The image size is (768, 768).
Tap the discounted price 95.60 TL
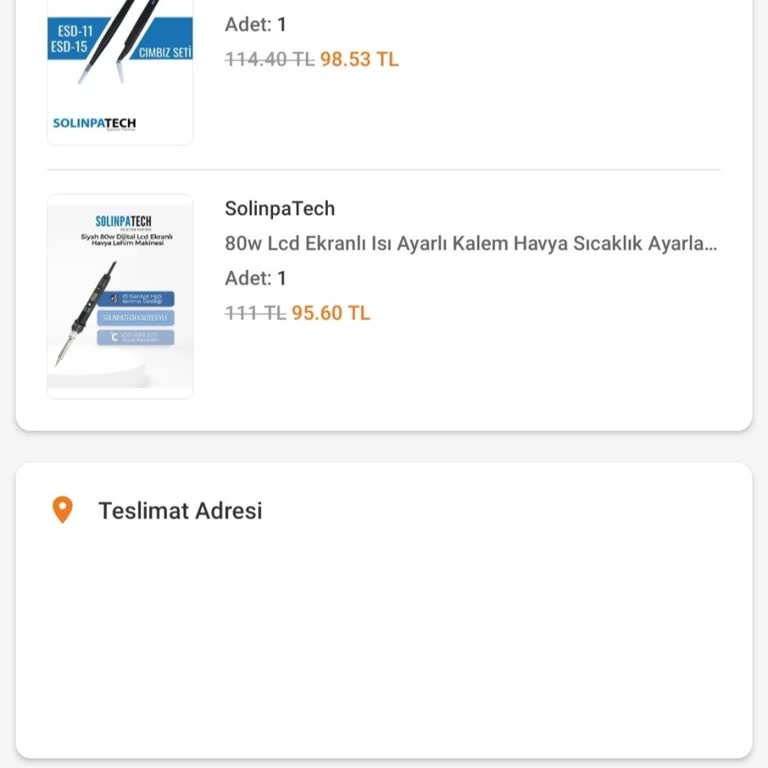(331, 313)
